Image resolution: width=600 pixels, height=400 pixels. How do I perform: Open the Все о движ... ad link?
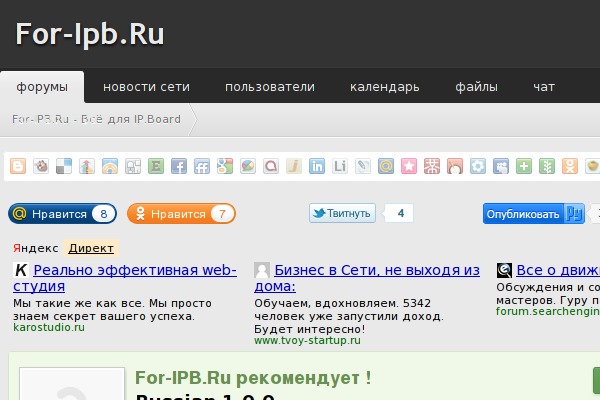[558, 270]
